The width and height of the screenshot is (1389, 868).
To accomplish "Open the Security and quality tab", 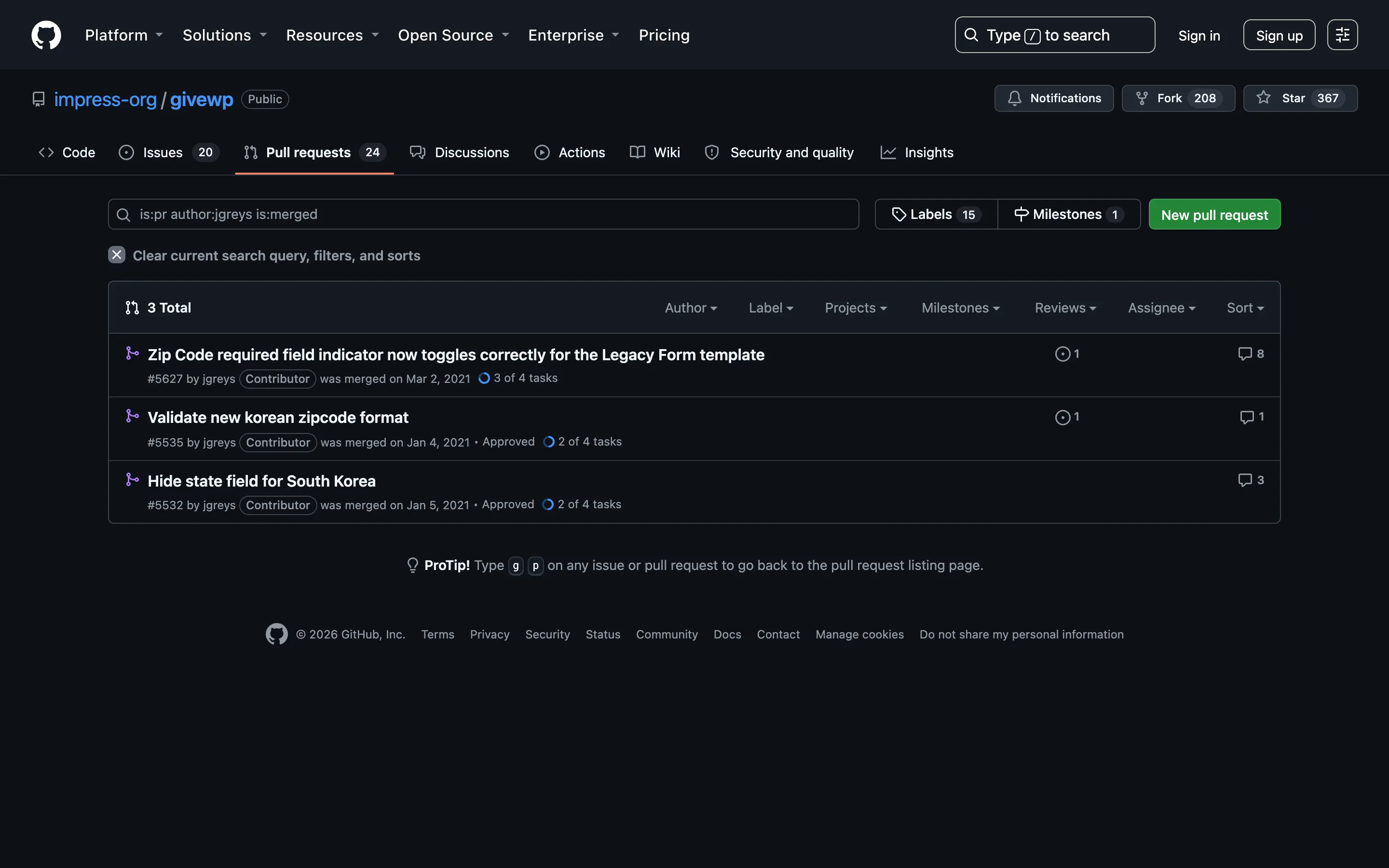I will click(779, 152).
